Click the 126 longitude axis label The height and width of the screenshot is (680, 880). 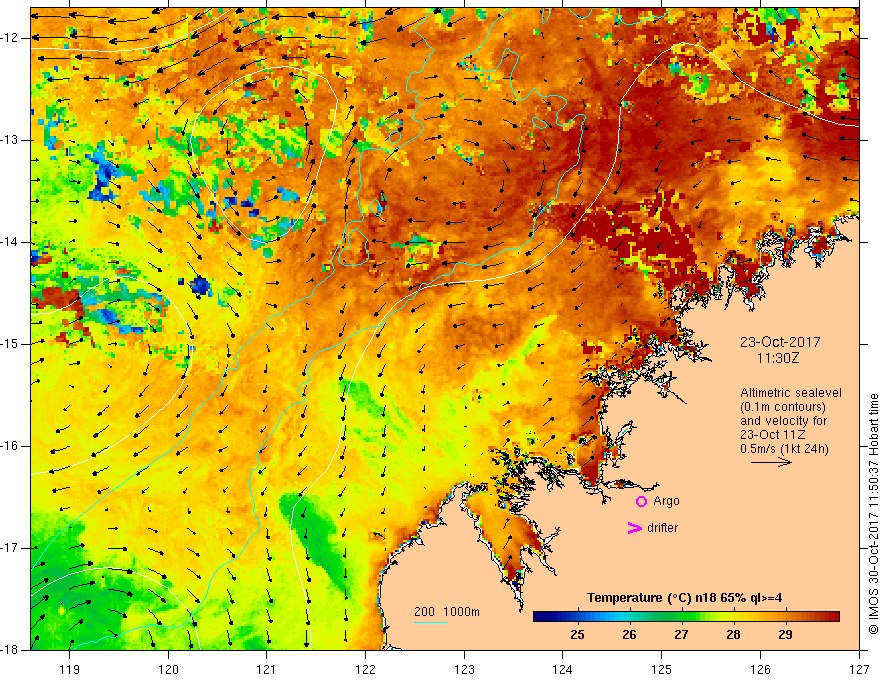point(760,669)
